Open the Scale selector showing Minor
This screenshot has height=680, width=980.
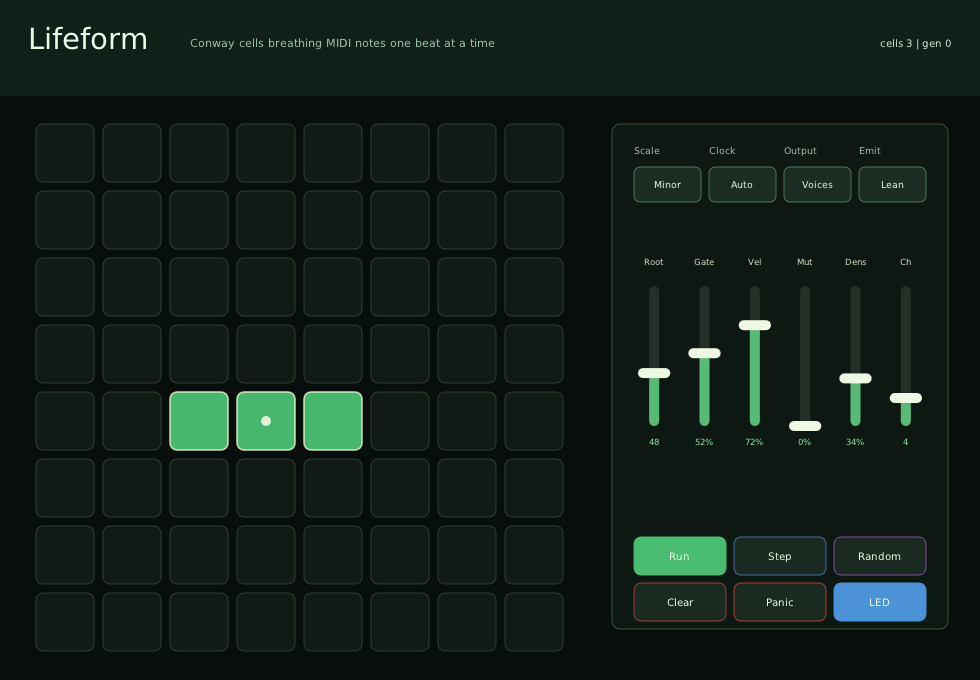click(667, 184)
